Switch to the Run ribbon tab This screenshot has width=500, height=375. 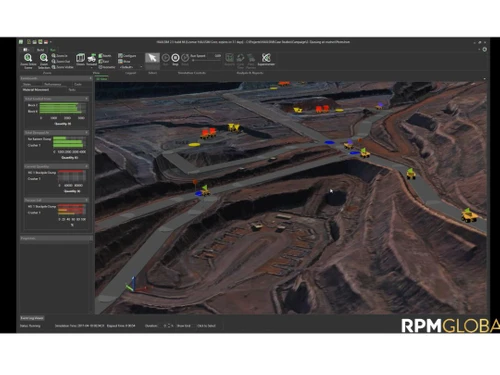tap(53, 50)
